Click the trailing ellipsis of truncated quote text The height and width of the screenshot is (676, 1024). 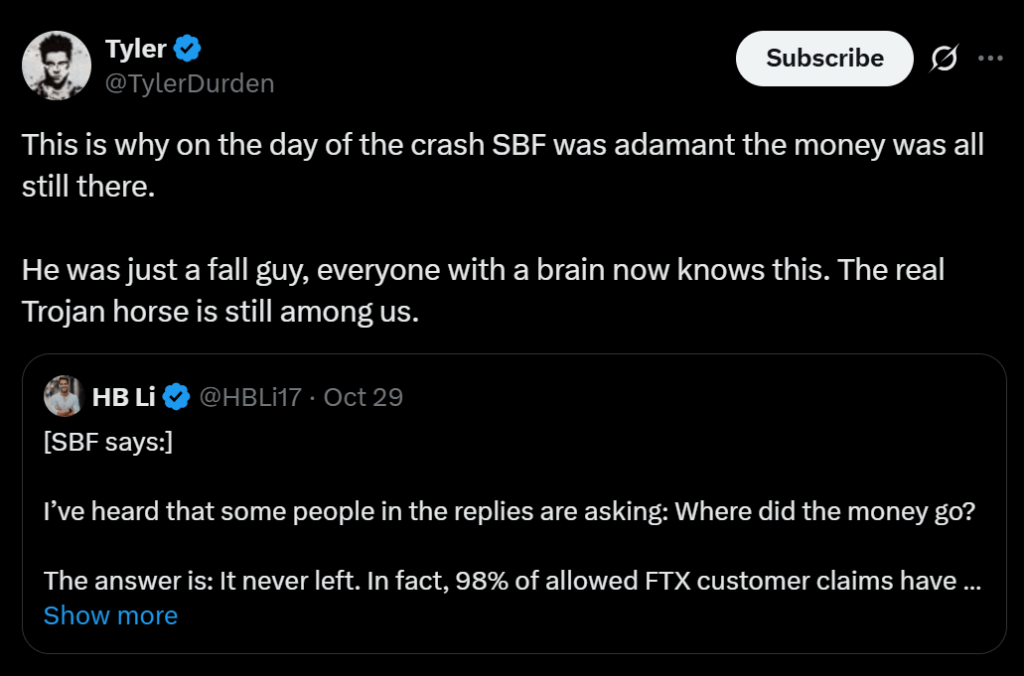click(x=970, y=581)
